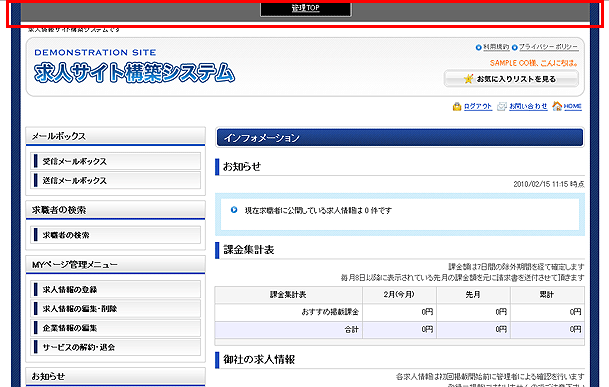Click the 合計 row label

pyautogui.click(x=351, y=329)
